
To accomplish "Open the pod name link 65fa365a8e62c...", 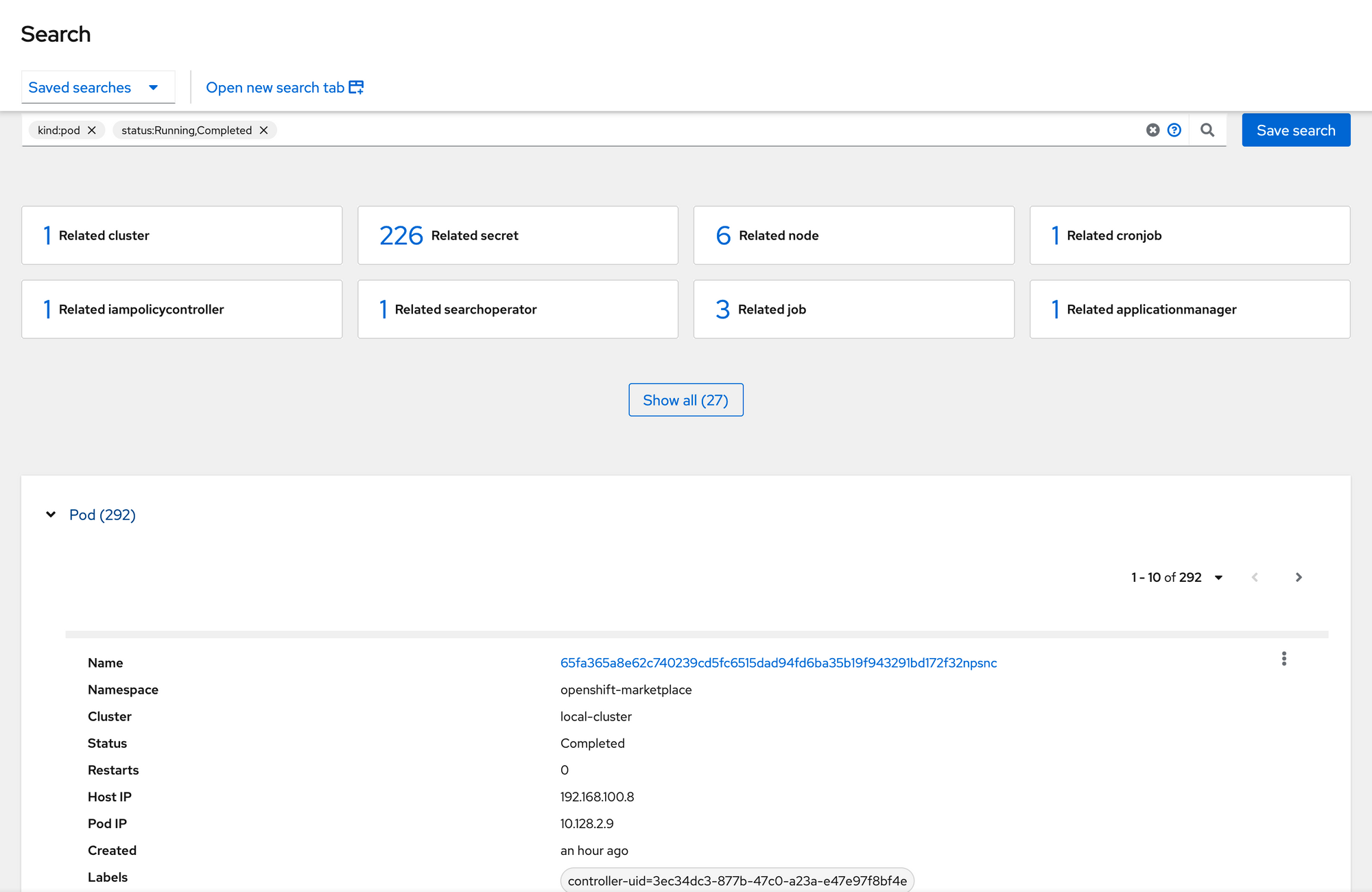I will point(779,663).
